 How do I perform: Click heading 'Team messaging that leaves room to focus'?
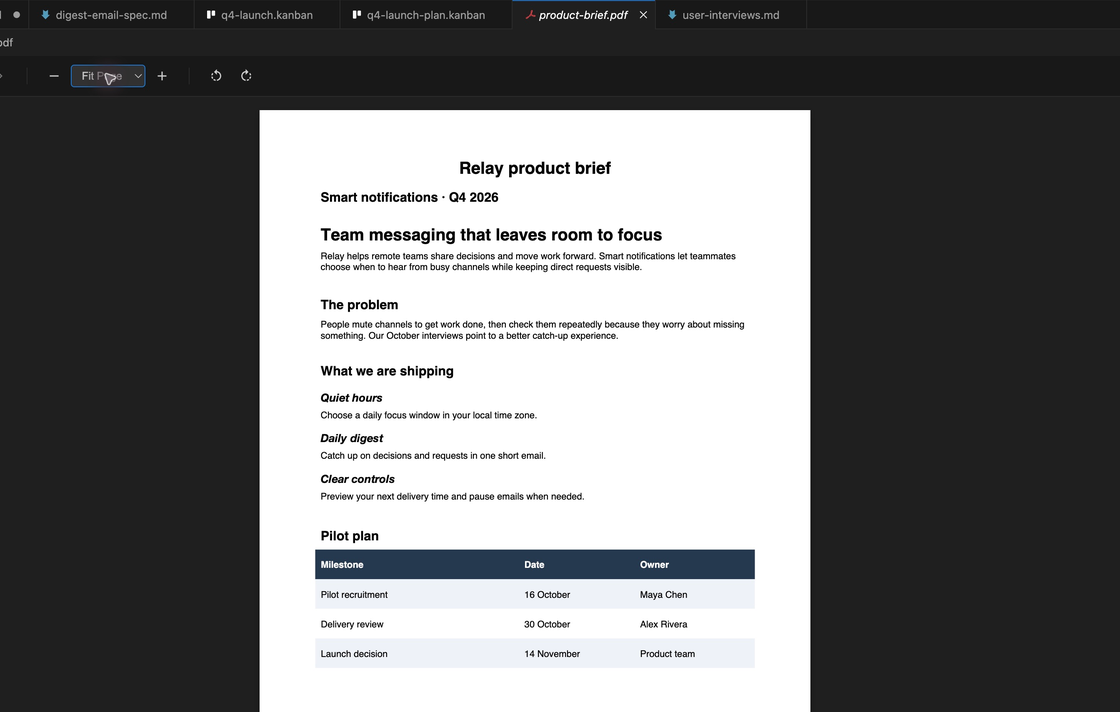click(491, 235)
